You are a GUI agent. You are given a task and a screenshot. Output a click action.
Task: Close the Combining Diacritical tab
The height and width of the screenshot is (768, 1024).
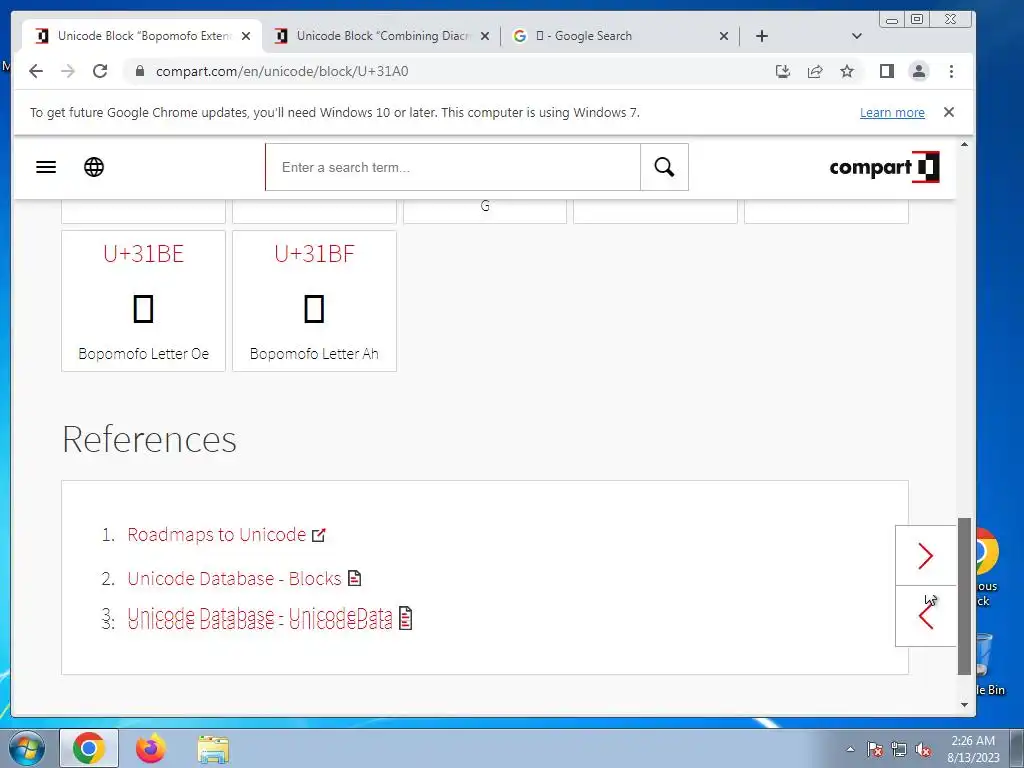485,36
